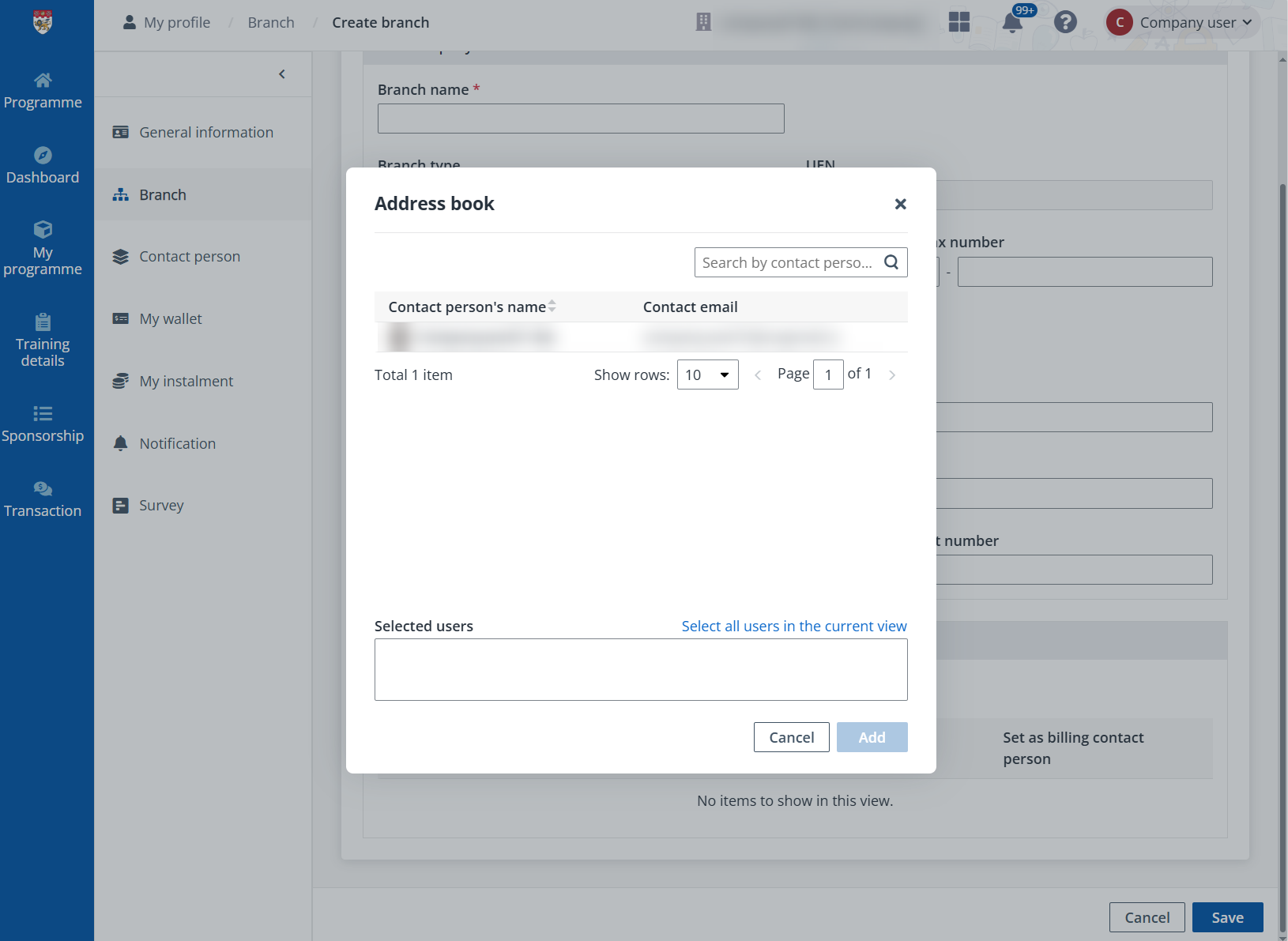Screen dimensions: 1288x941
Task: Click the search magnifier in the Address book
Action: (892, 262)
